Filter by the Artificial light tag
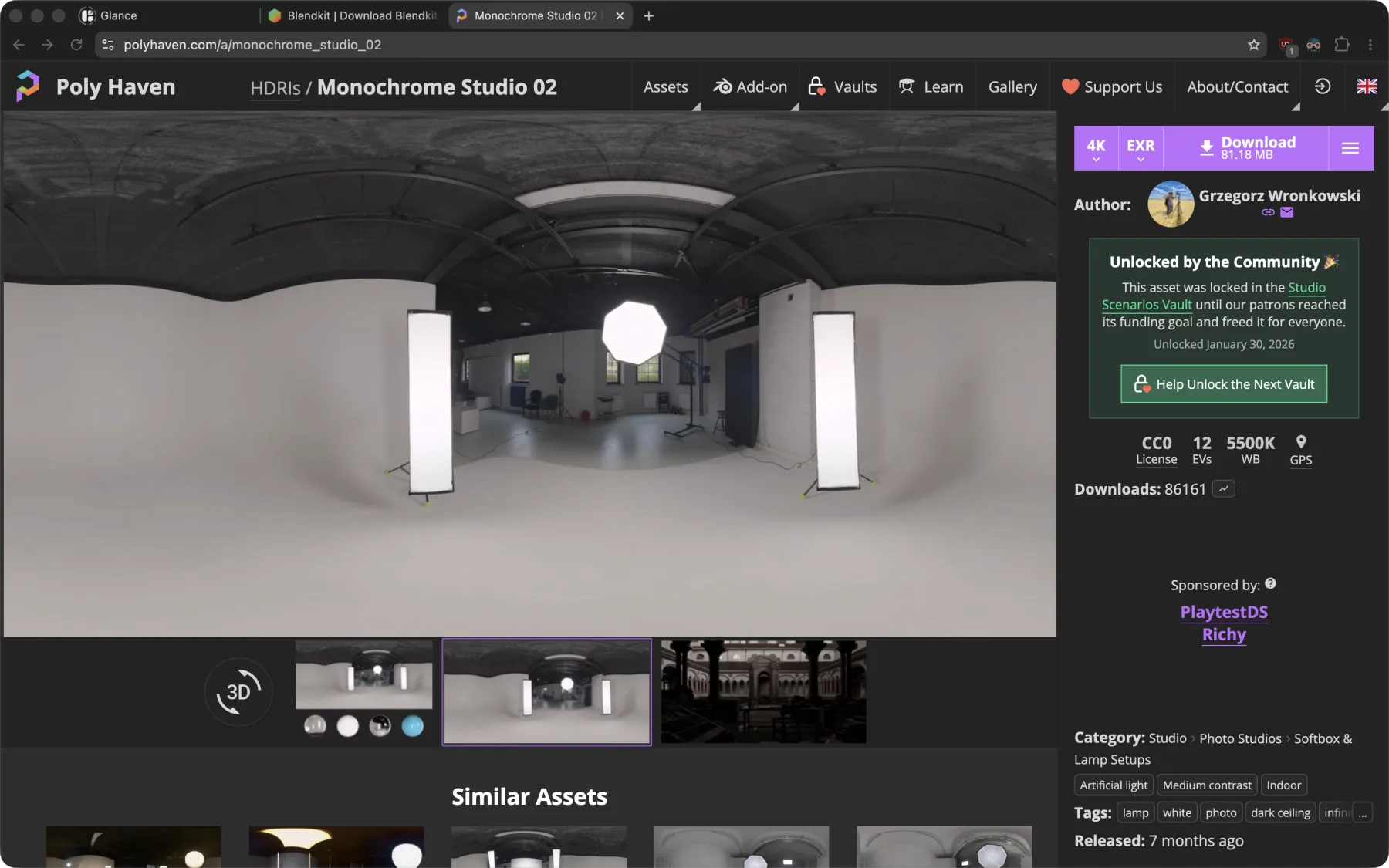 (x=1114, y=785)
